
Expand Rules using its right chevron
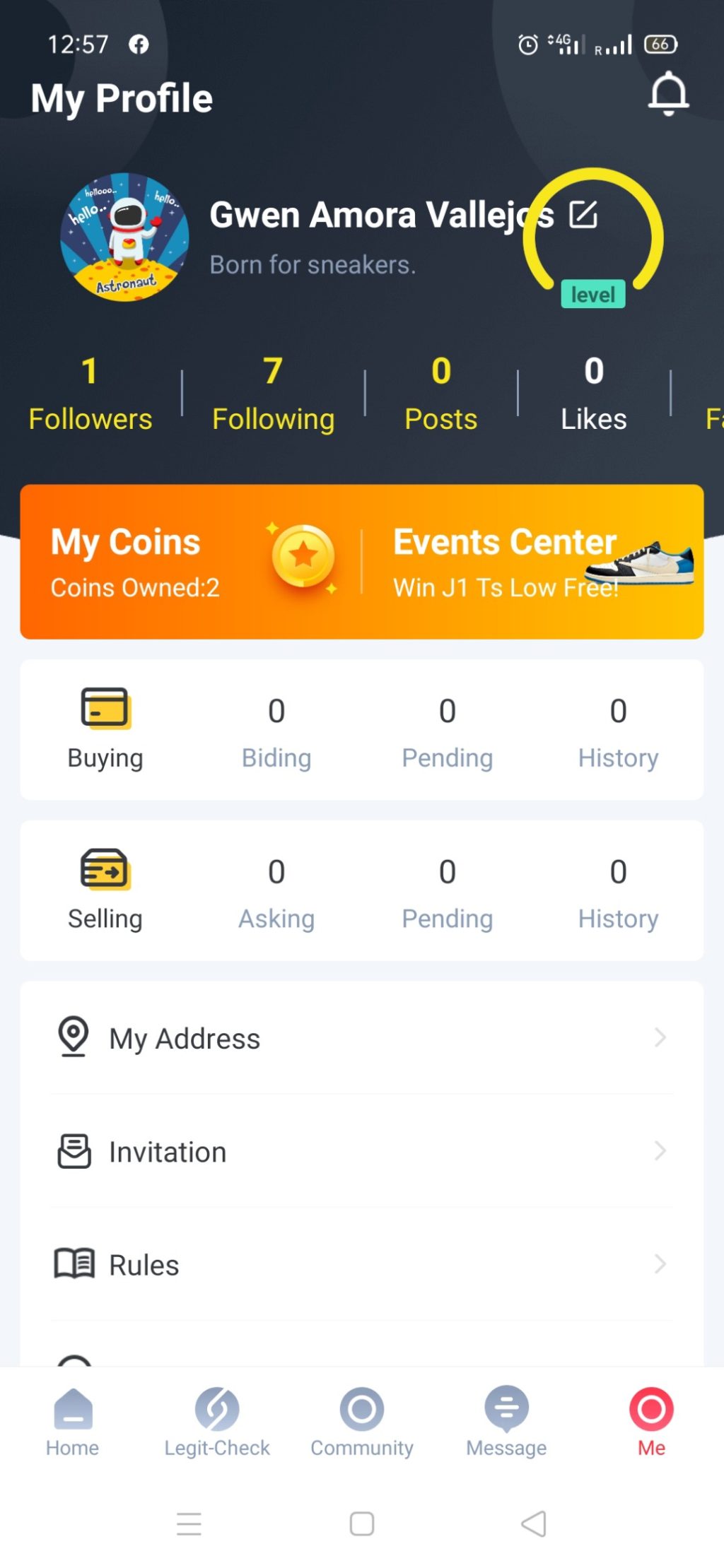pyautogui.click(x=660, y=1263)
